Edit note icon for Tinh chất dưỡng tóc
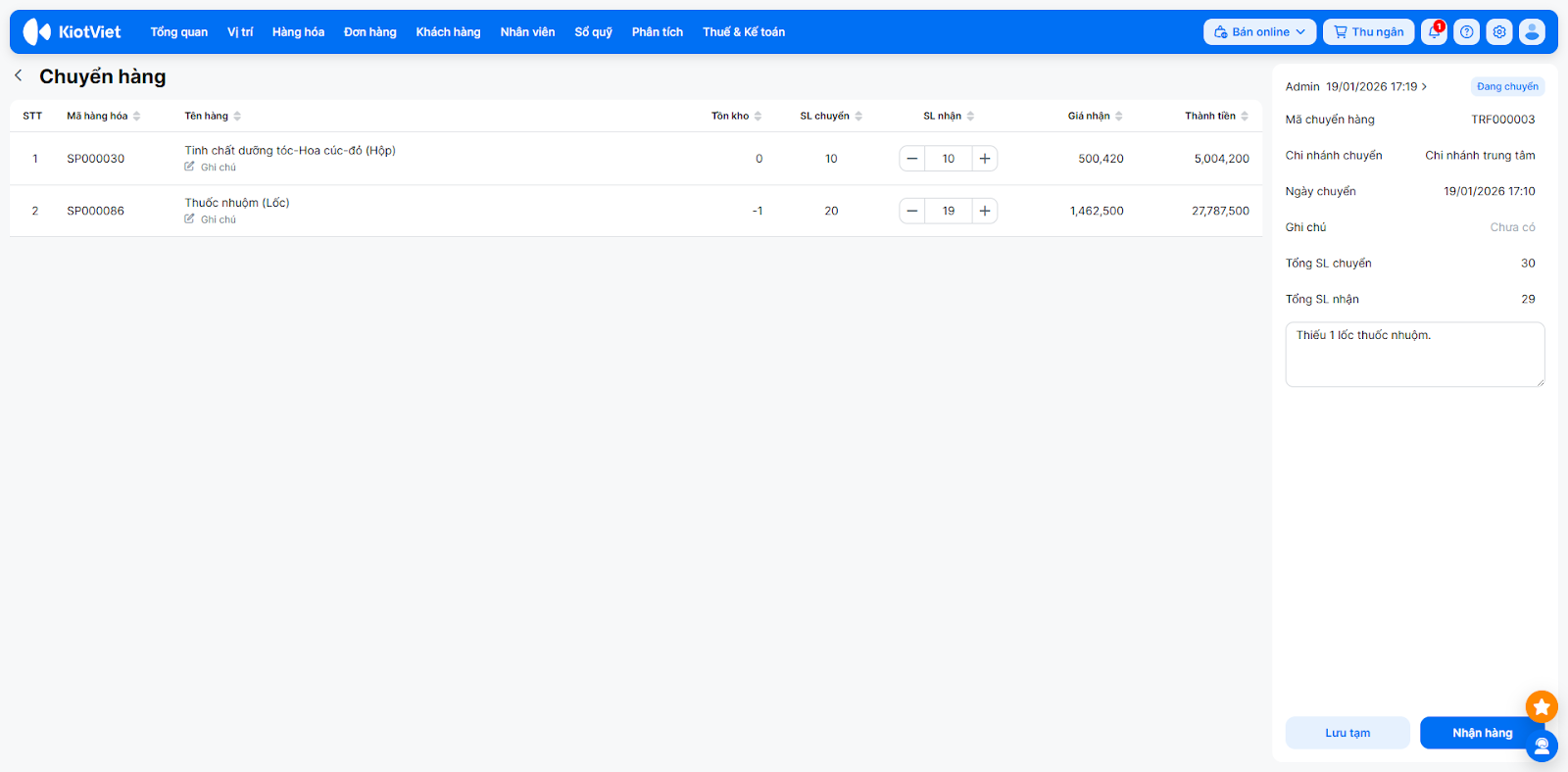This screenshot has height=772, width=1568. [189, 167]
